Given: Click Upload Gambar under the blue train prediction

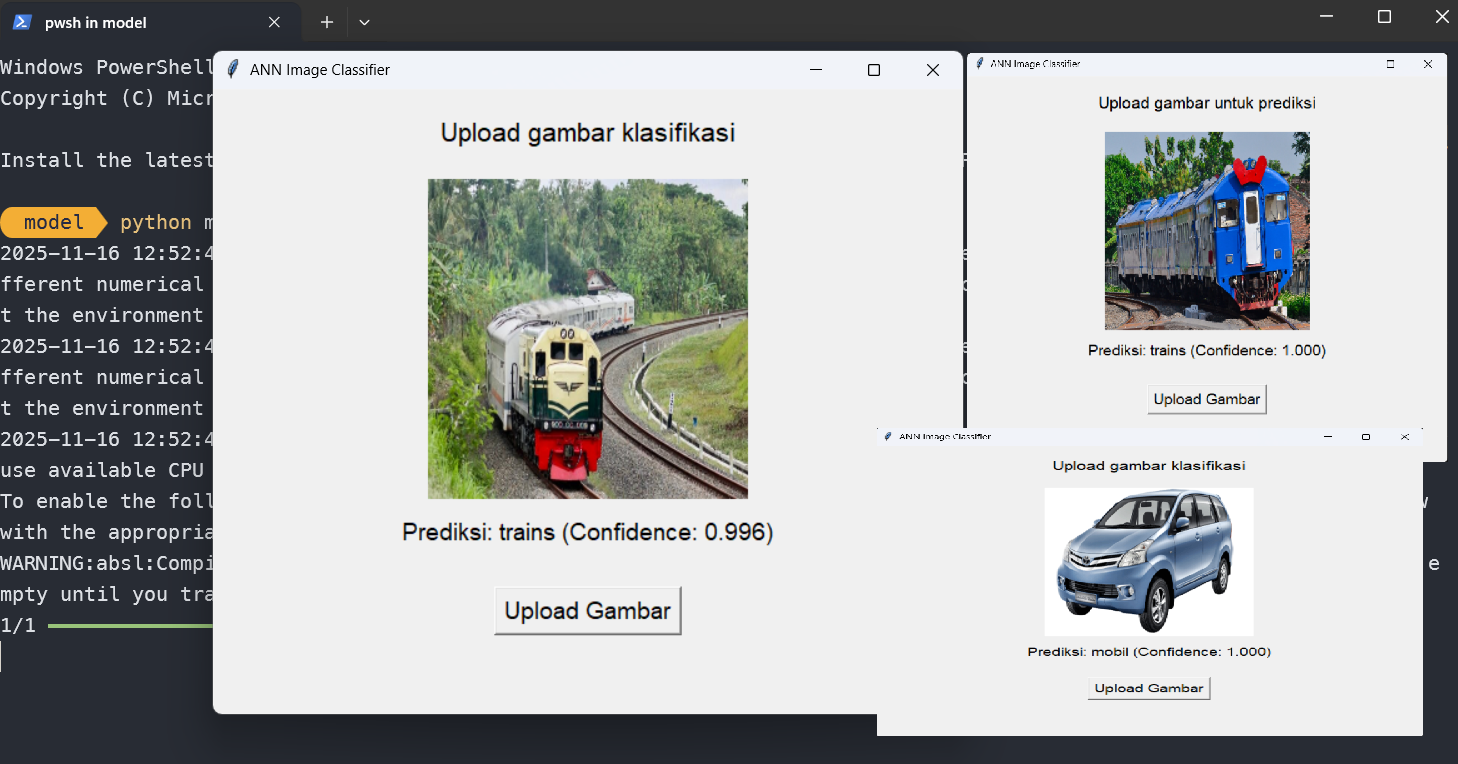Looking at the screenshot, I should 1206,398.
